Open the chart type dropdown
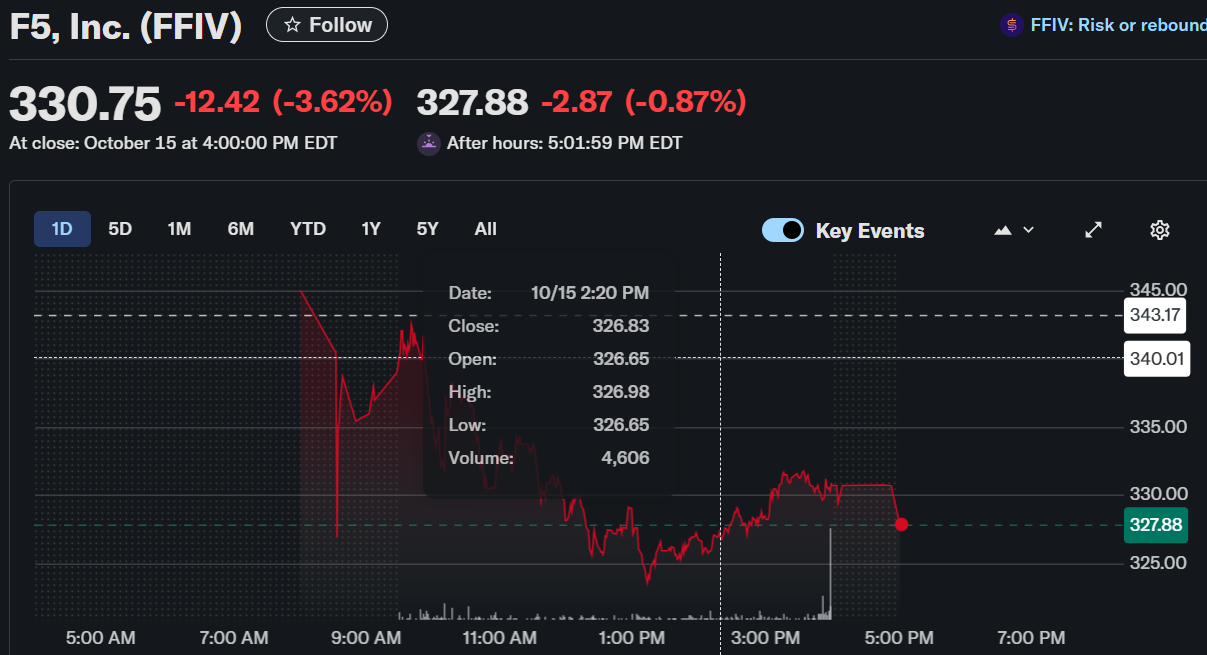This screenshot has width=1207, height=655. tap(1014, 230)
